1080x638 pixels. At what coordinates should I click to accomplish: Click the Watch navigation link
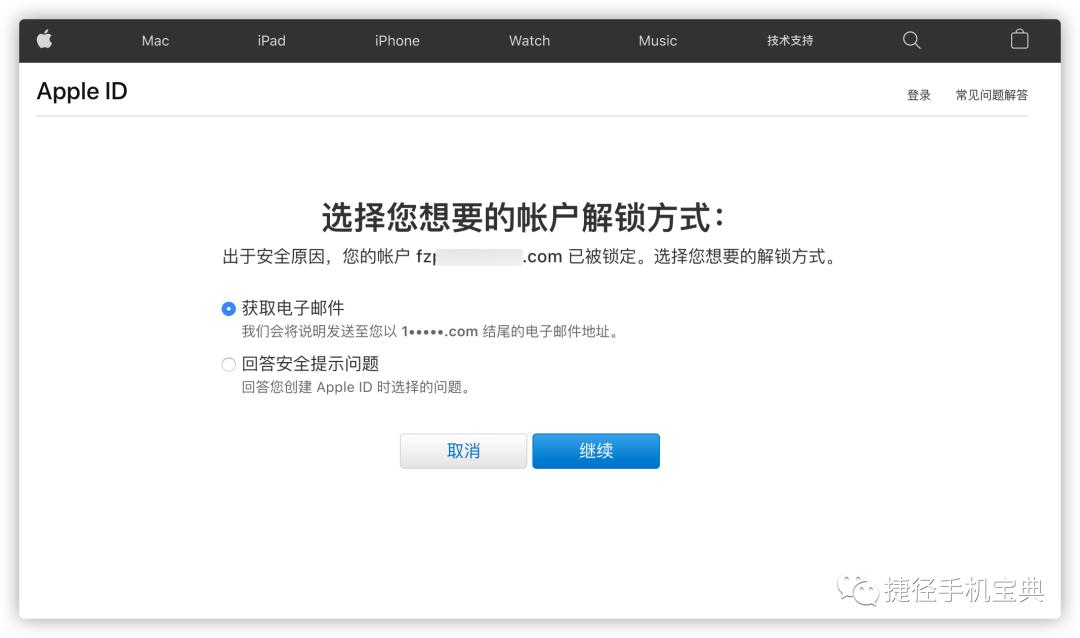click(x=529, y=40)
